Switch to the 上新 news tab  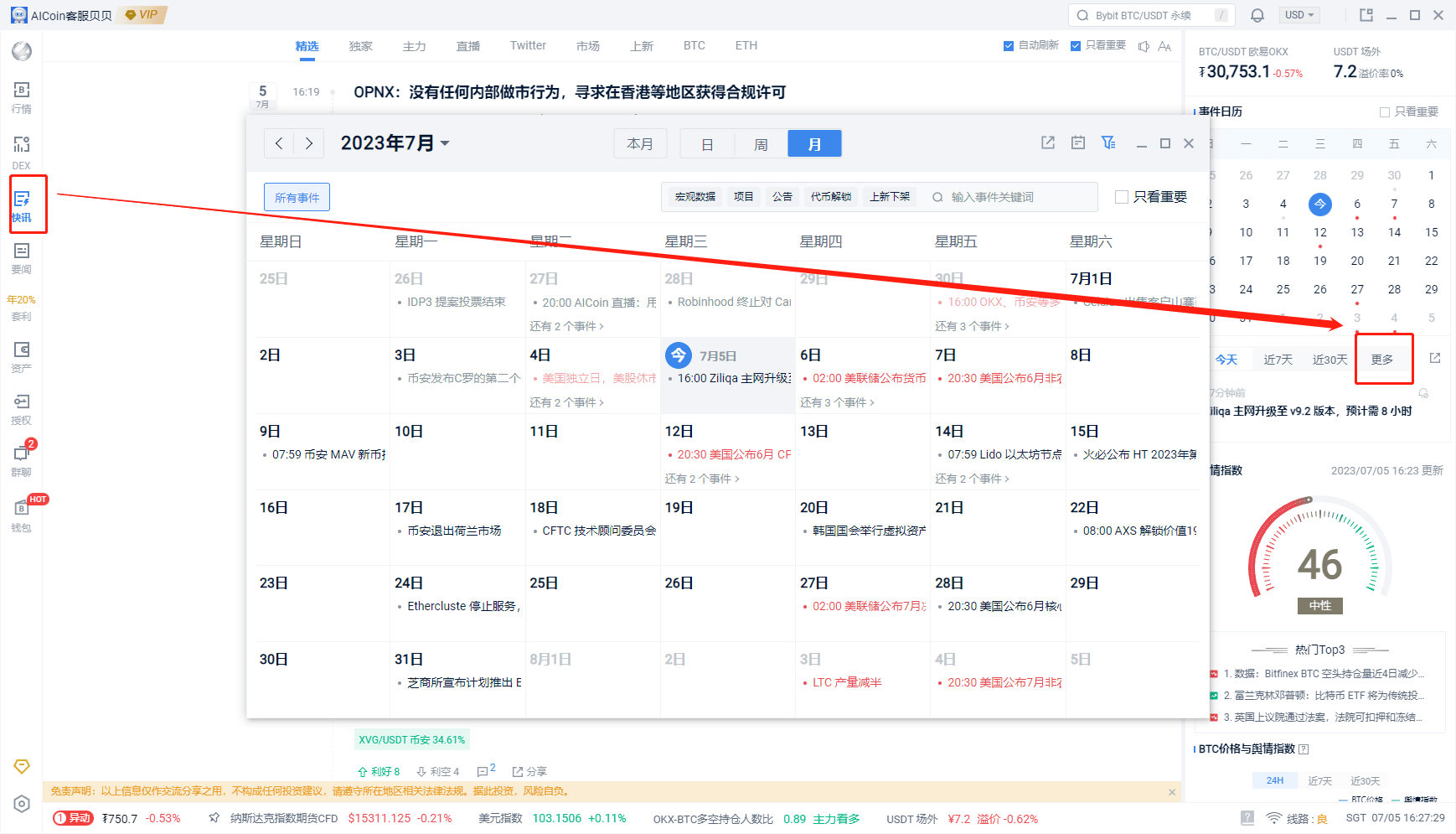tap(642, 46)
